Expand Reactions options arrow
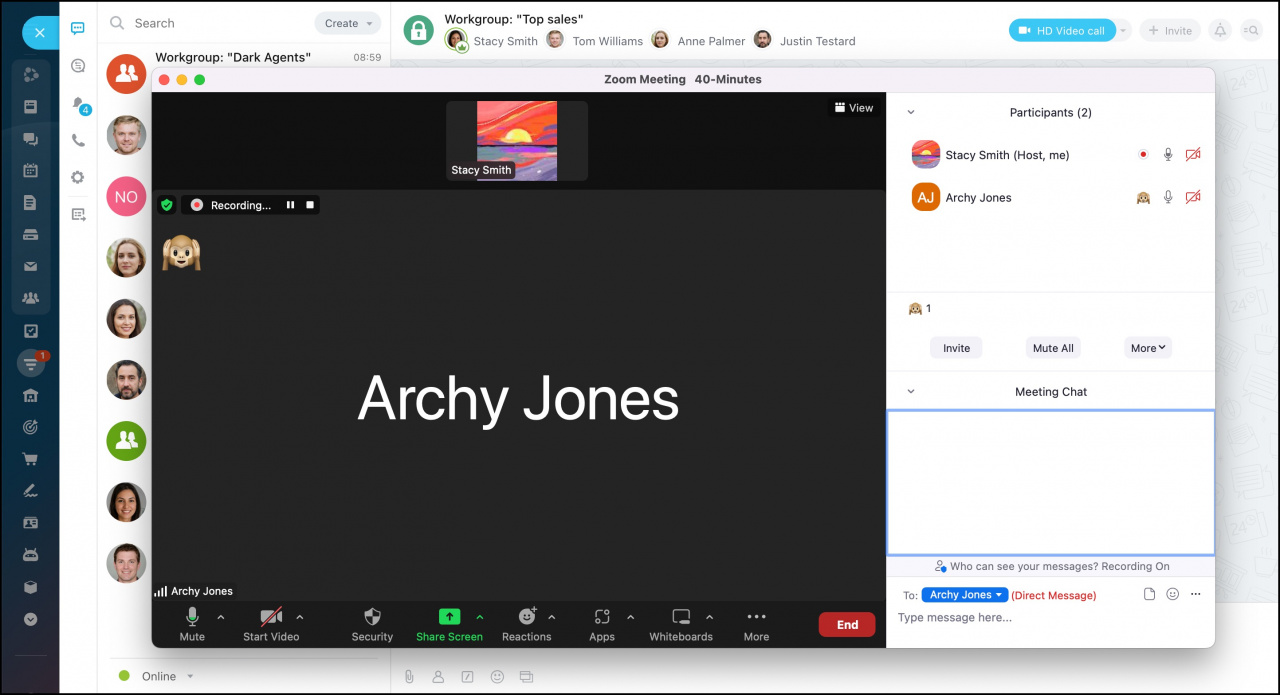This screenshot has width=1280, height=695. pyautogui.click(x=552, y=617)
